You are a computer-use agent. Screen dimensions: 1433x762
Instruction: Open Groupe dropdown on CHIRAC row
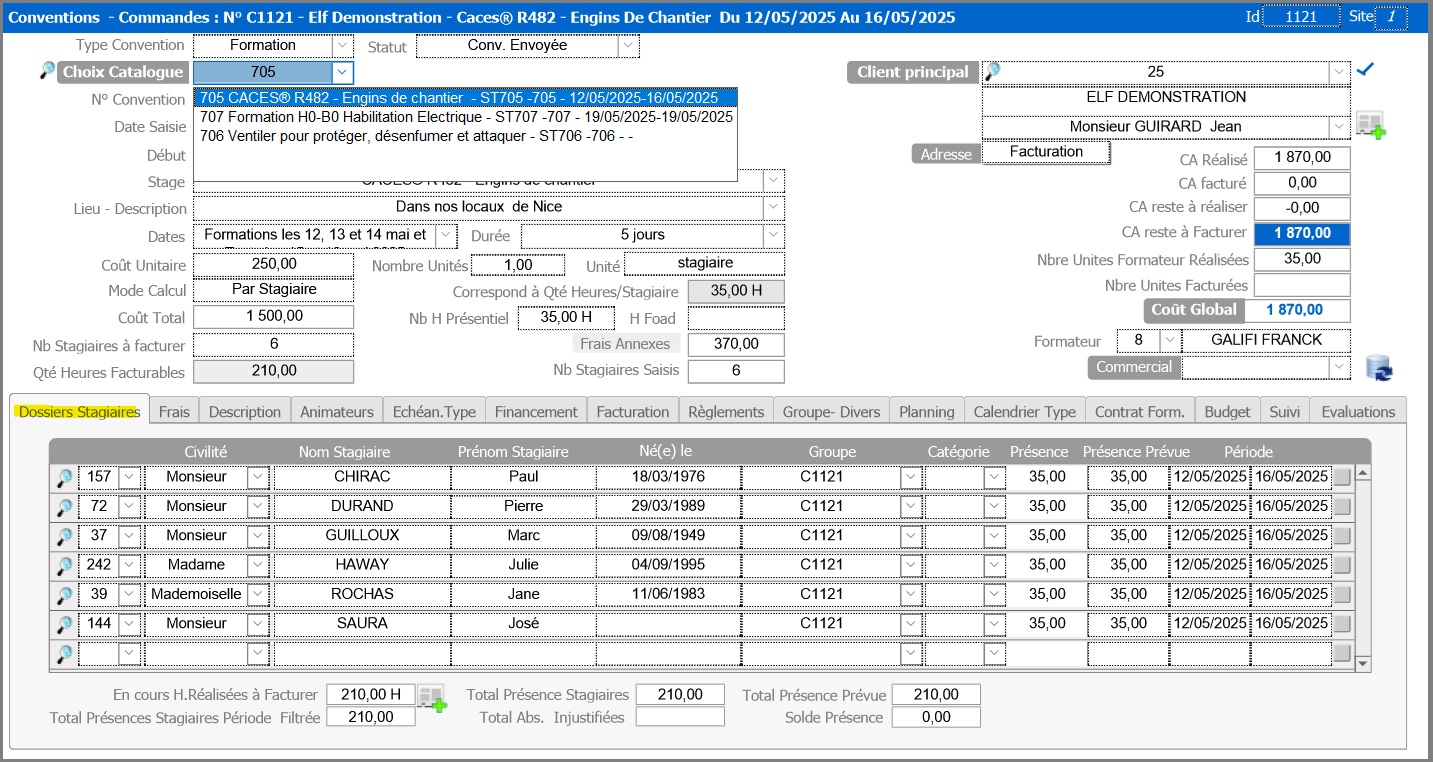pyautogui.click(x=911, y=477)
